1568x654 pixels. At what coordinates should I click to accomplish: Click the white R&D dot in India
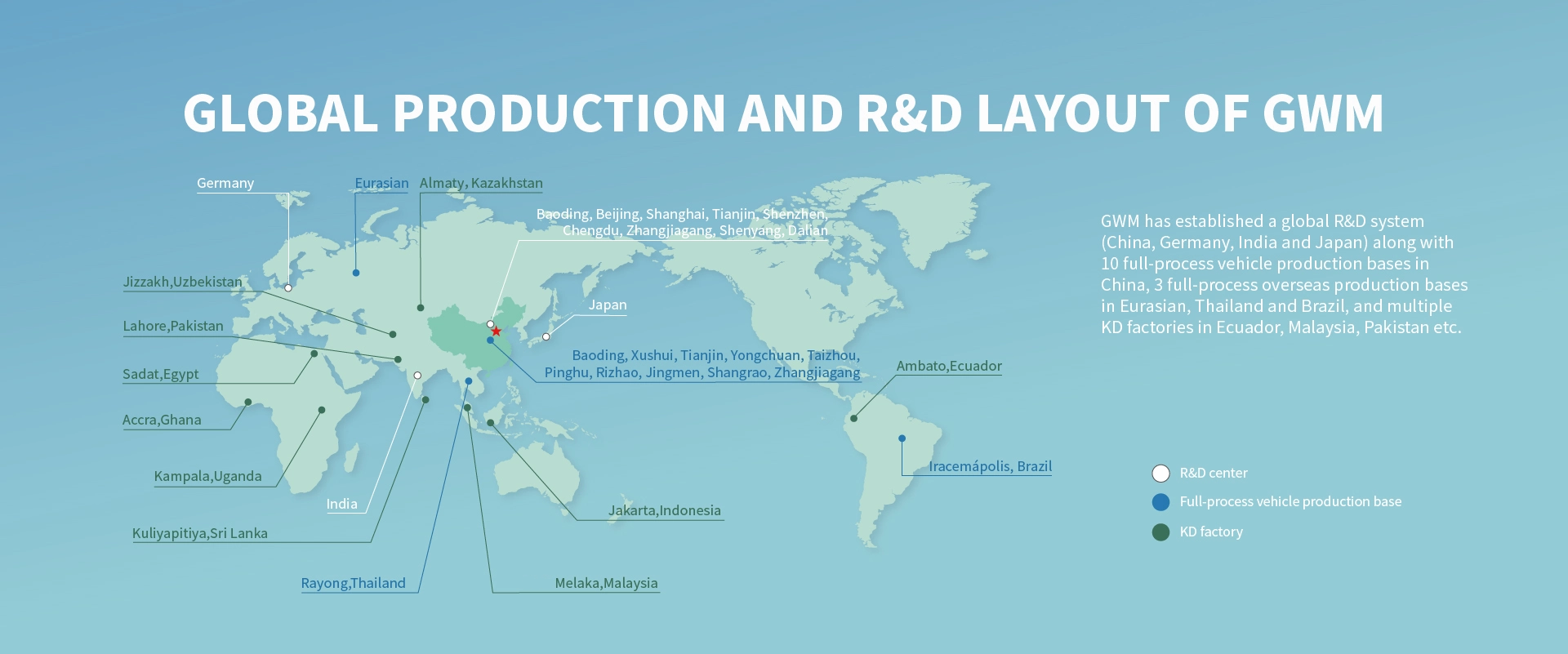click(x=417, y=376)
